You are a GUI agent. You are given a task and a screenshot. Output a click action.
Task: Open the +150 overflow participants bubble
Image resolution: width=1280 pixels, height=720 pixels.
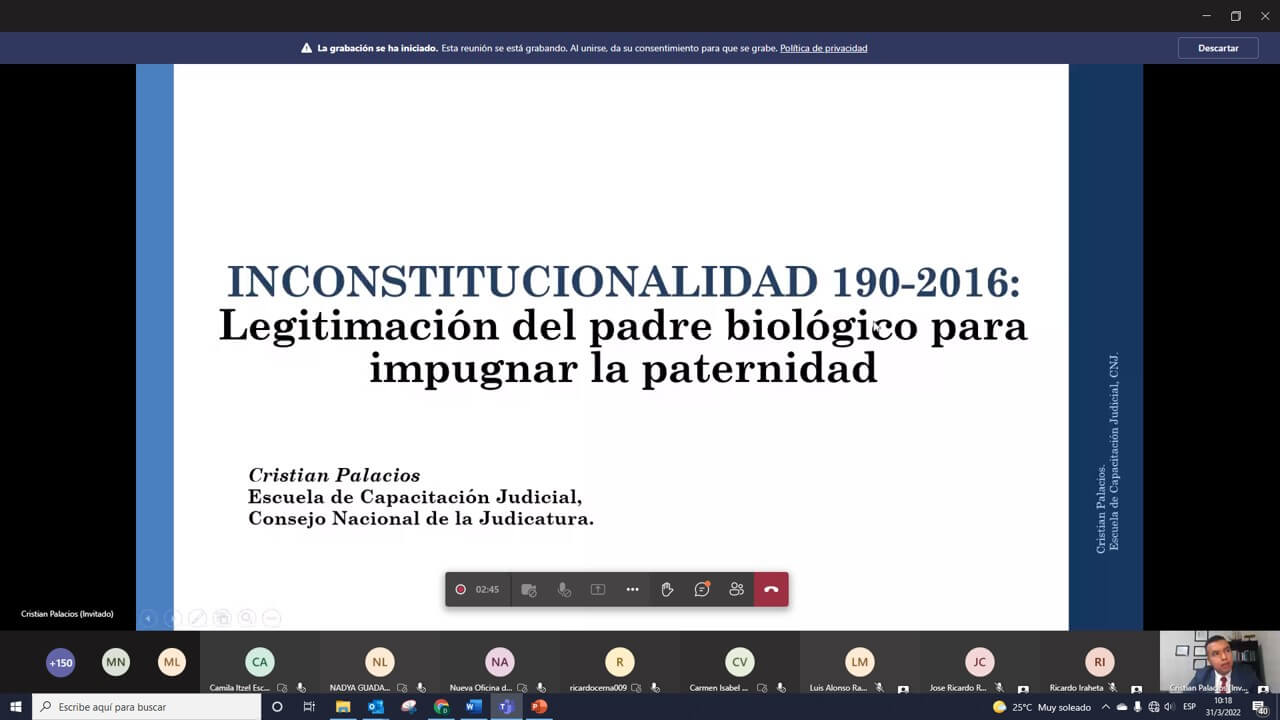(61, 662)
